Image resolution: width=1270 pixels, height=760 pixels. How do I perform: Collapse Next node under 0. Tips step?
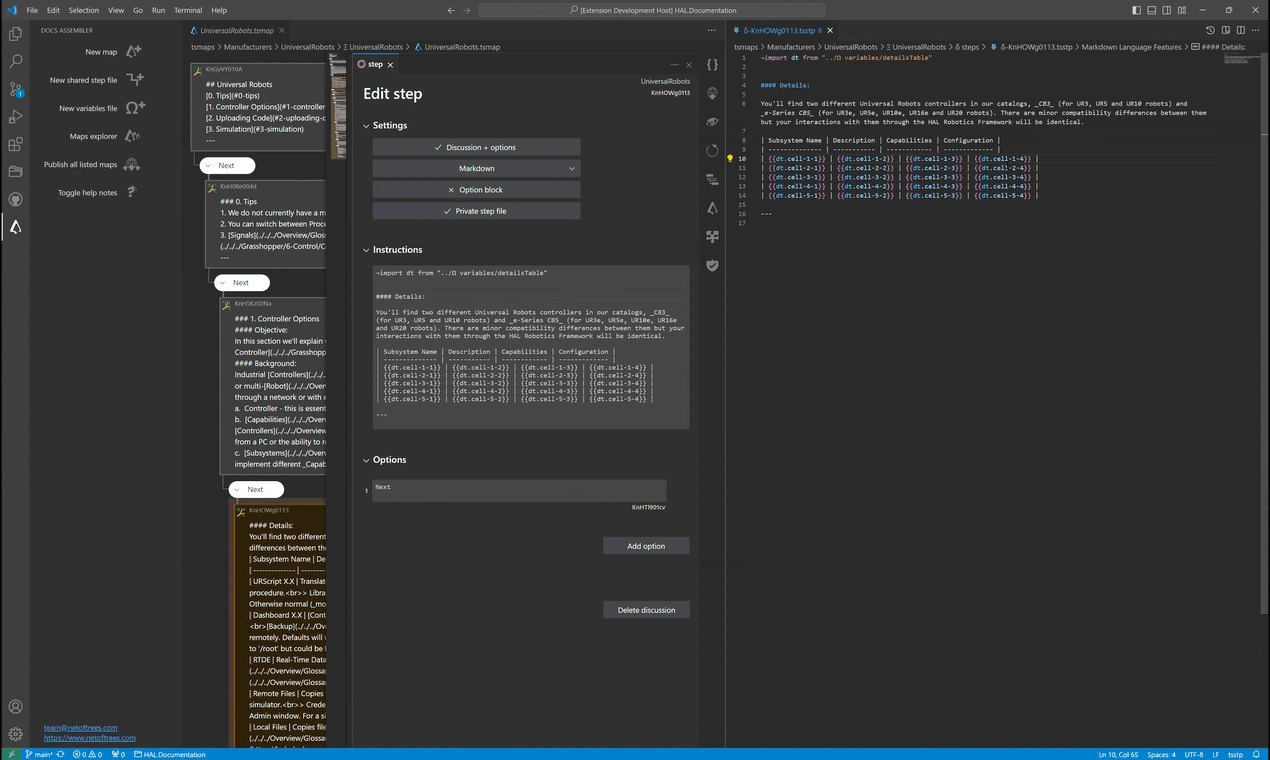point(223,283)
